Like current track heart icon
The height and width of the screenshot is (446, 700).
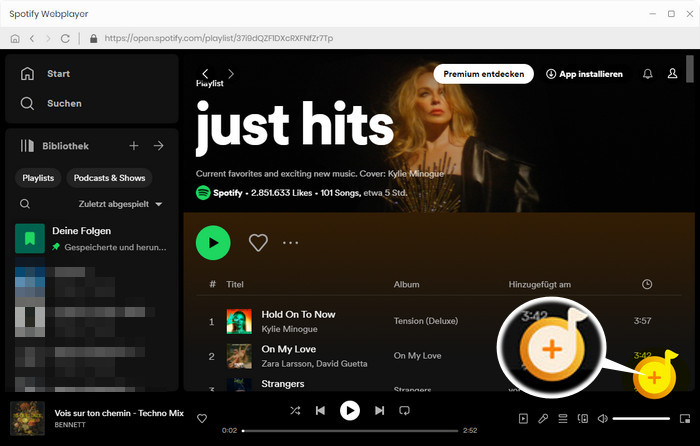202,418
